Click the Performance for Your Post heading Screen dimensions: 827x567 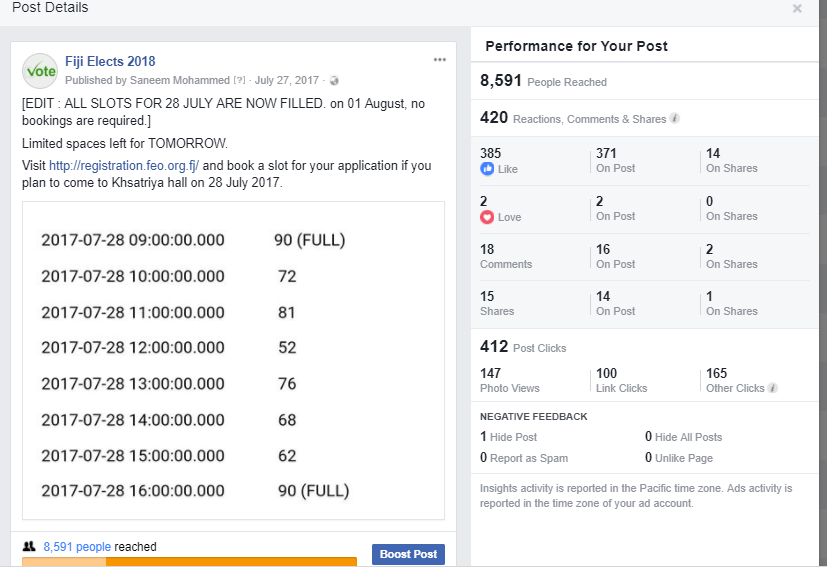click(576, 46)
